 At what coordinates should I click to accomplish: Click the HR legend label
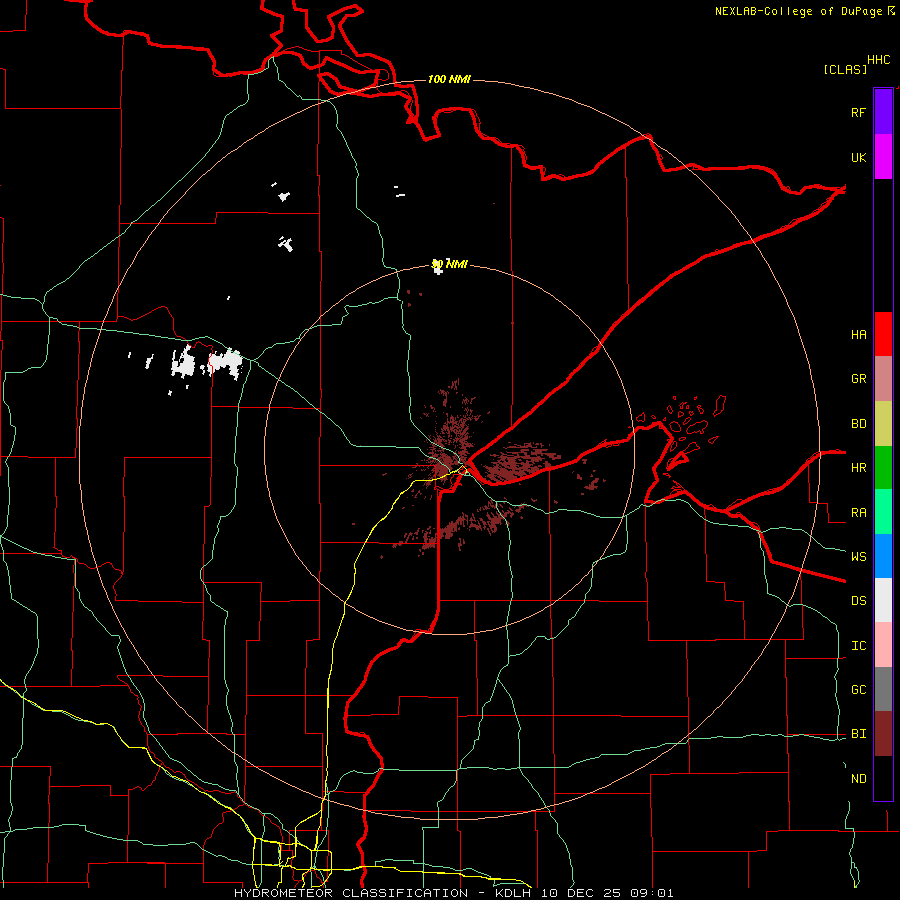tap(858, 468)
